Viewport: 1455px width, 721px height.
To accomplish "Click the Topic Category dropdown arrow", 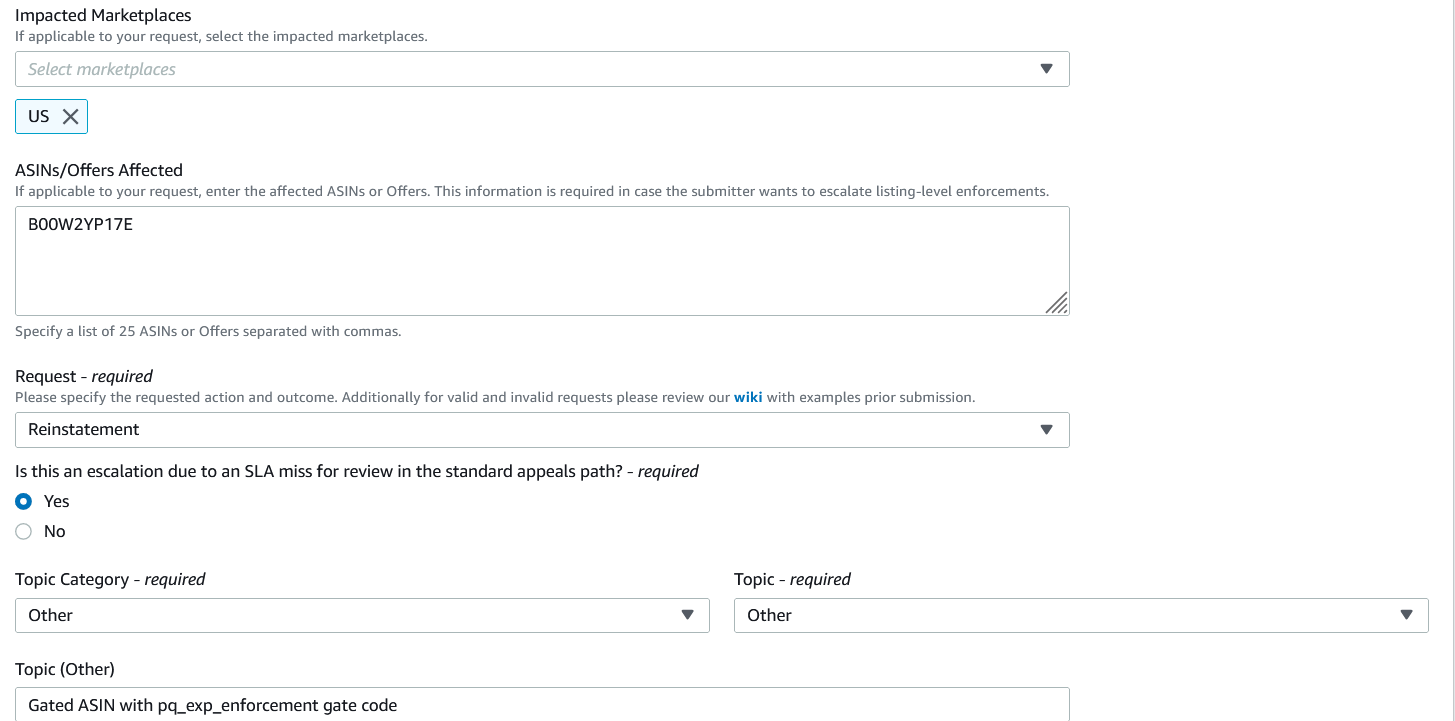I will (687, 615).
